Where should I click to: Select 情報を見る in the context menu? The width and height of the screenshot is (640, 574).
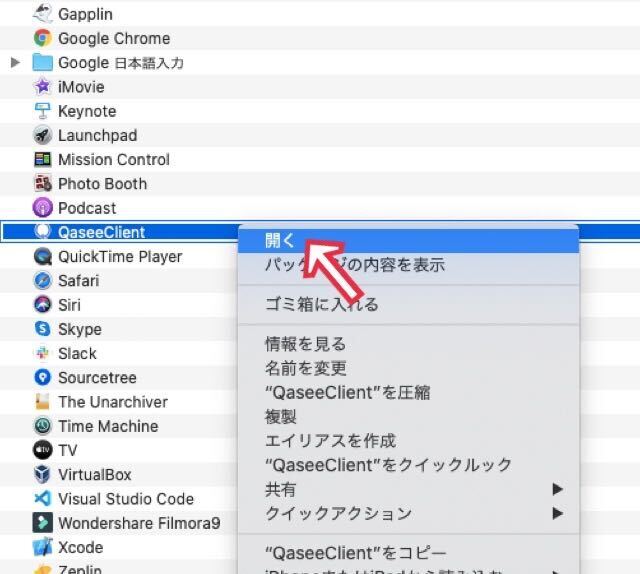[409, 344]
